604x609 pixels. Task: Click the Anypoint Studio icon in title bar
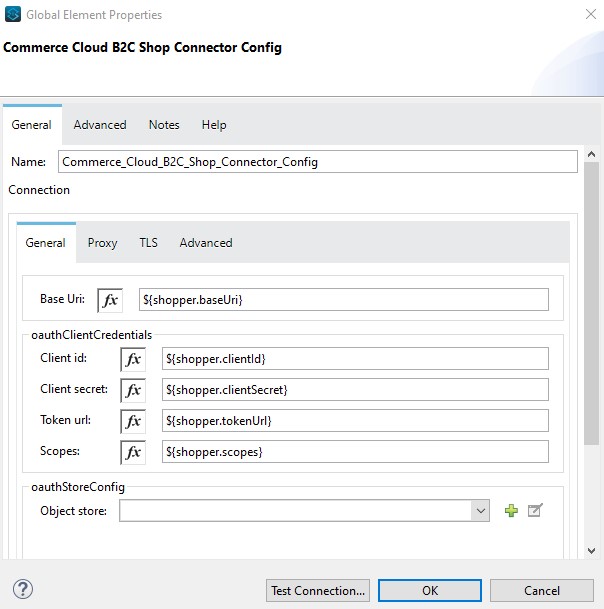point(13,14)
